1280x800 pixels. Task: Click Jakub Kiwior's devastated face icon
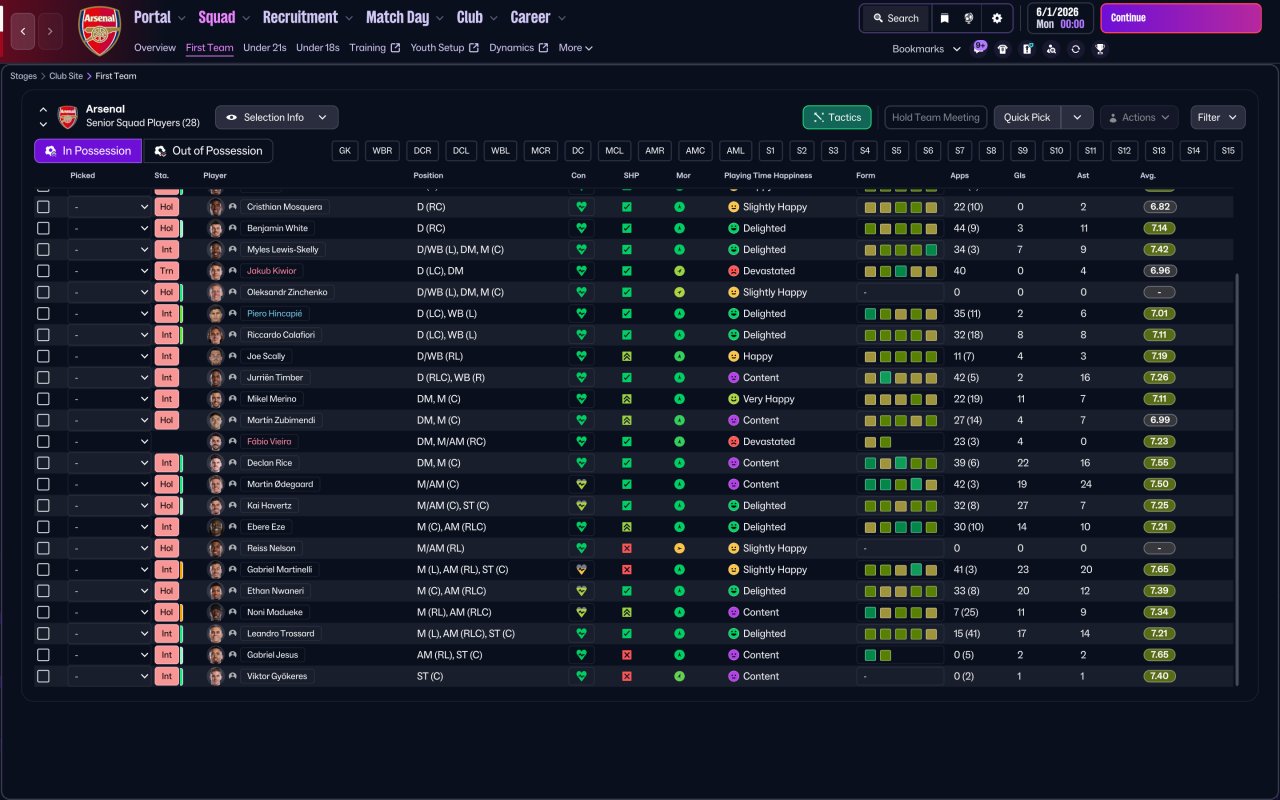[x=733, y=271]
